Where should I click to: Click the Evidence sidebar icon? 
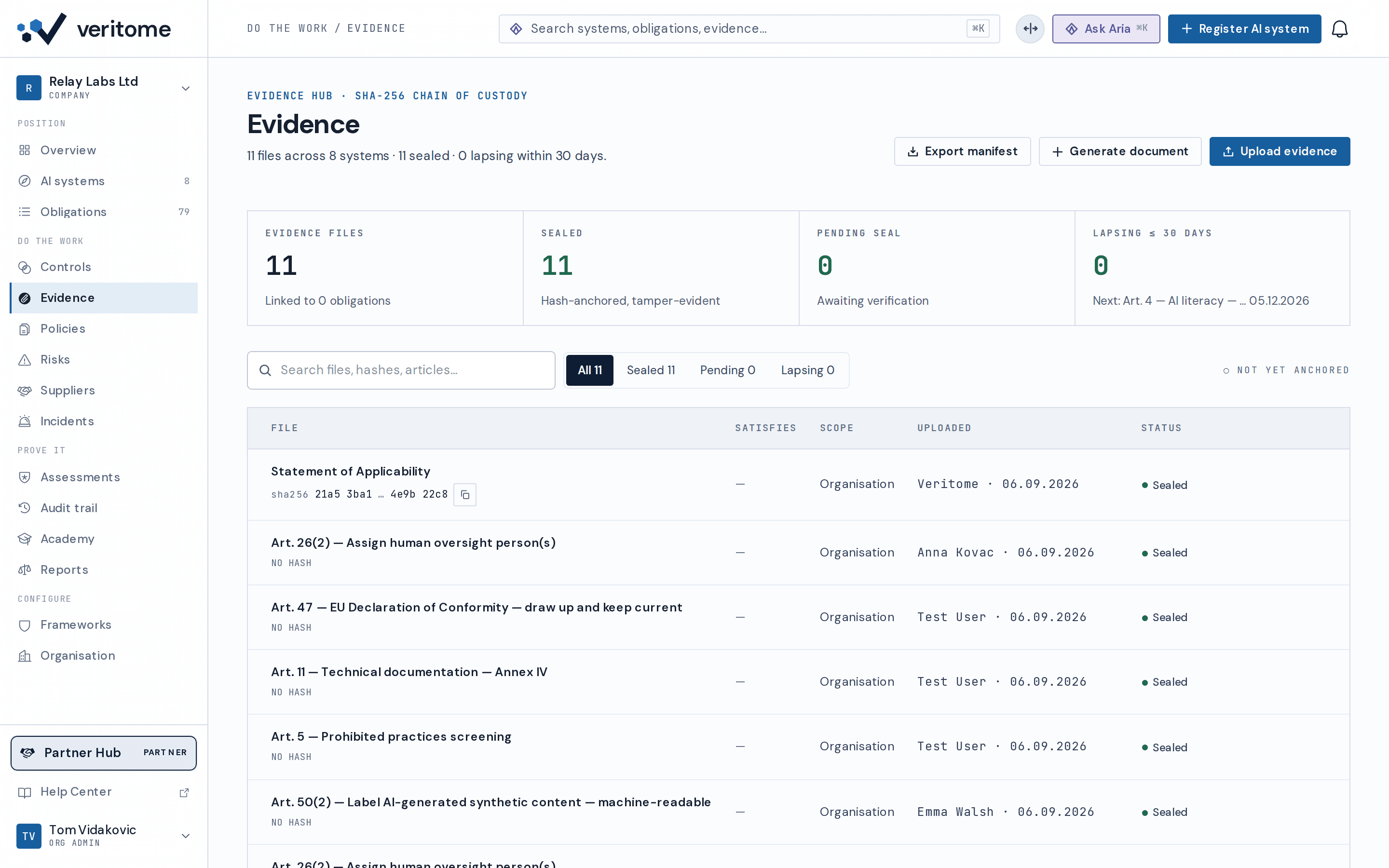pyautogui.click(x=25, y=298)
